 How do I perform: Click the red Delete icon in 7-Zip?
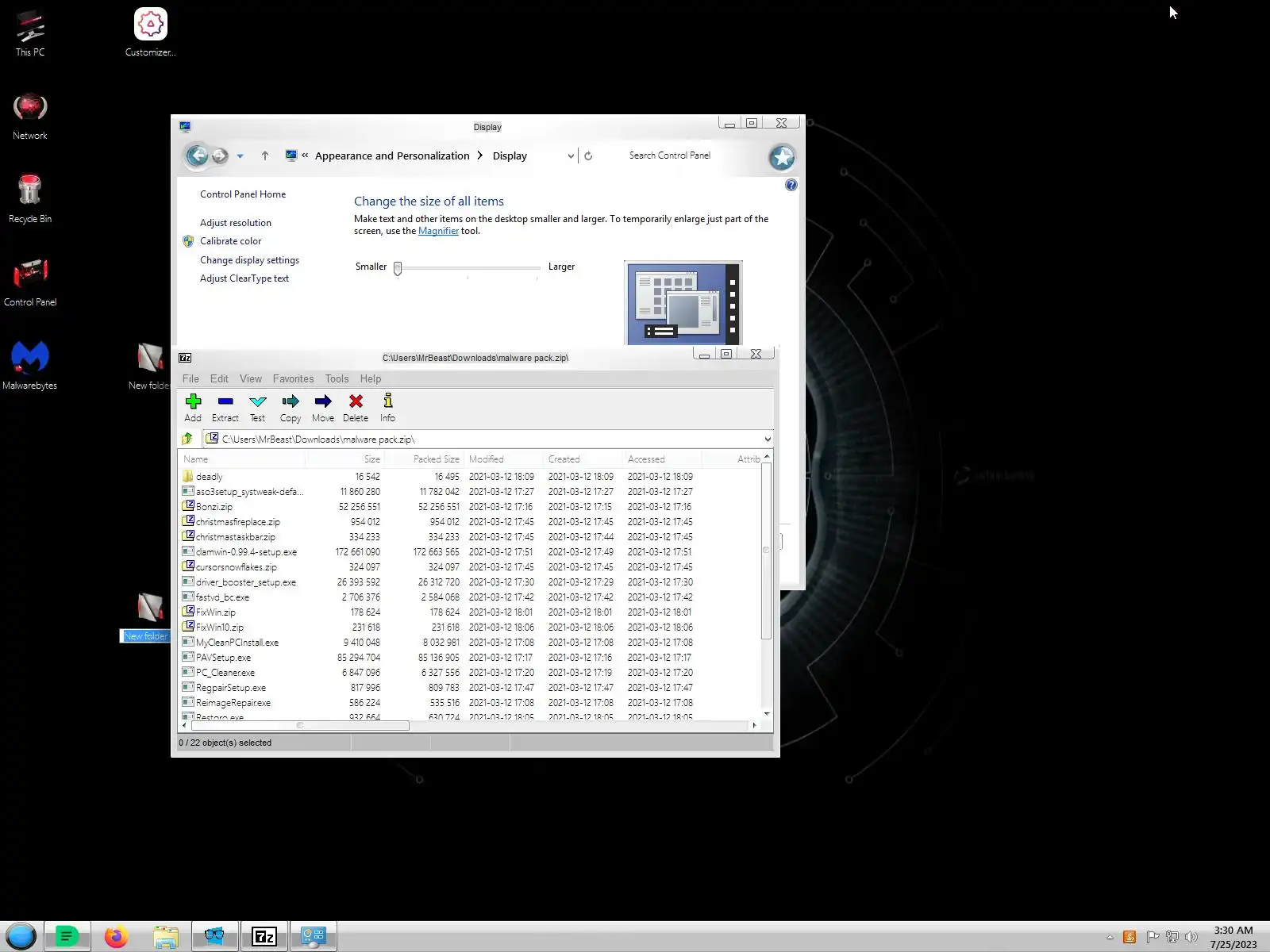[356, 407]
